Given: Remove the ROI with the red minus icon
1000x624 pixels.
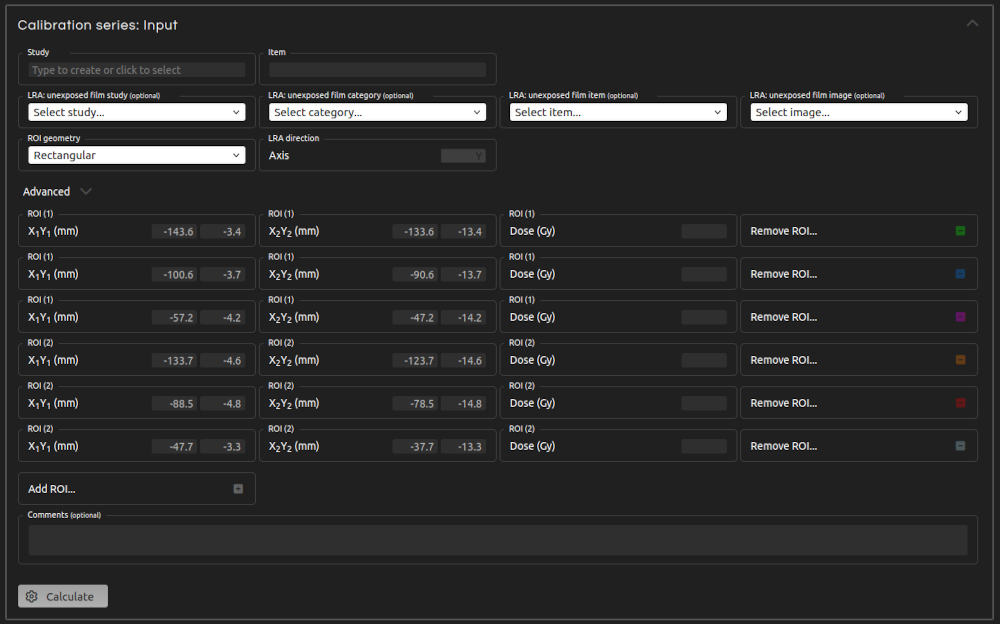Looking at the screenshot, I should click(960, 403).
